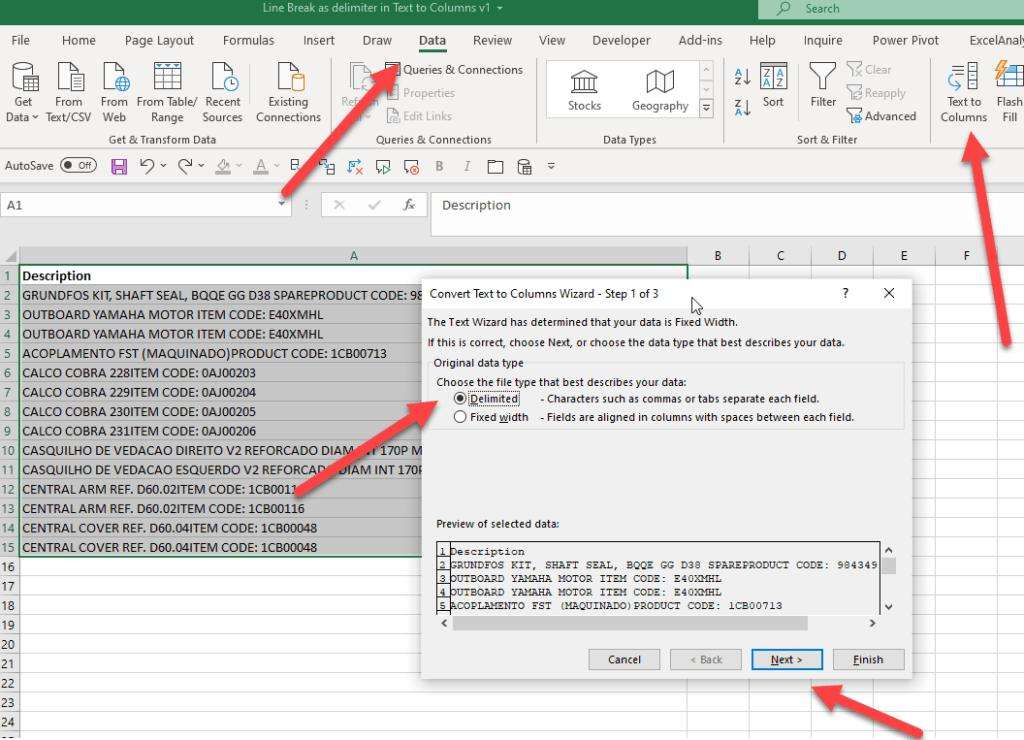Open the Name Box dropdown
The width and height of the screenshot is (1024, 740).
(281, 204)
